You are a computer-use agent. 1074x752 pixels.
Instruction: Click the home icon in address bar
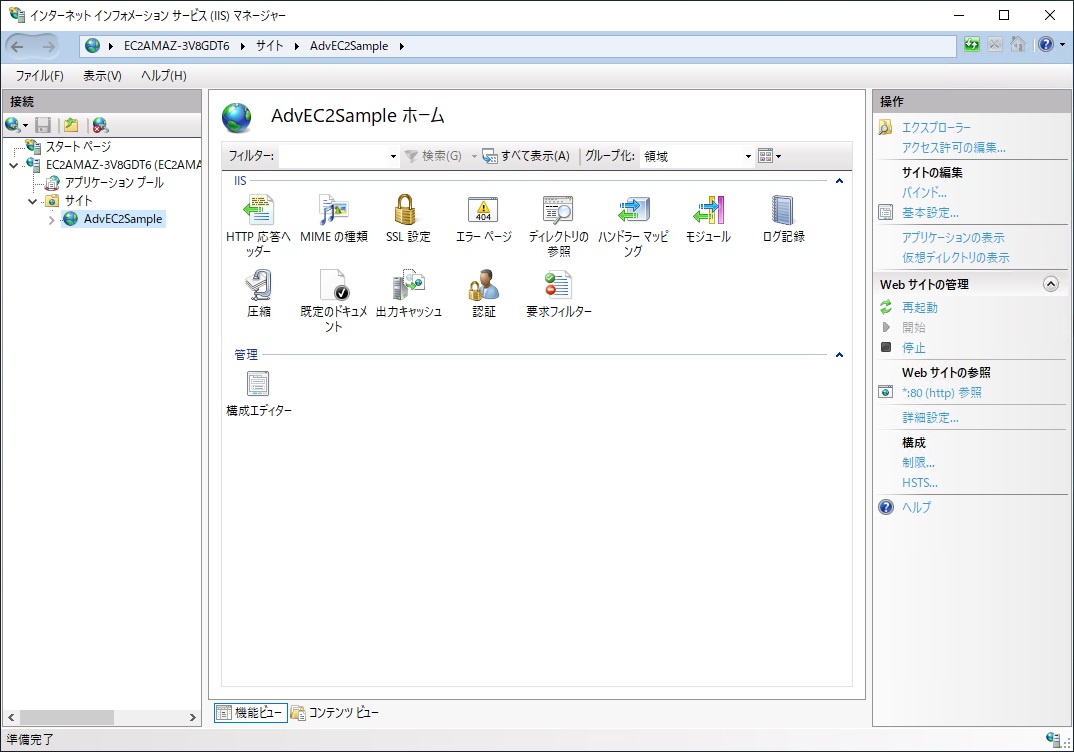pos(1018,45)
